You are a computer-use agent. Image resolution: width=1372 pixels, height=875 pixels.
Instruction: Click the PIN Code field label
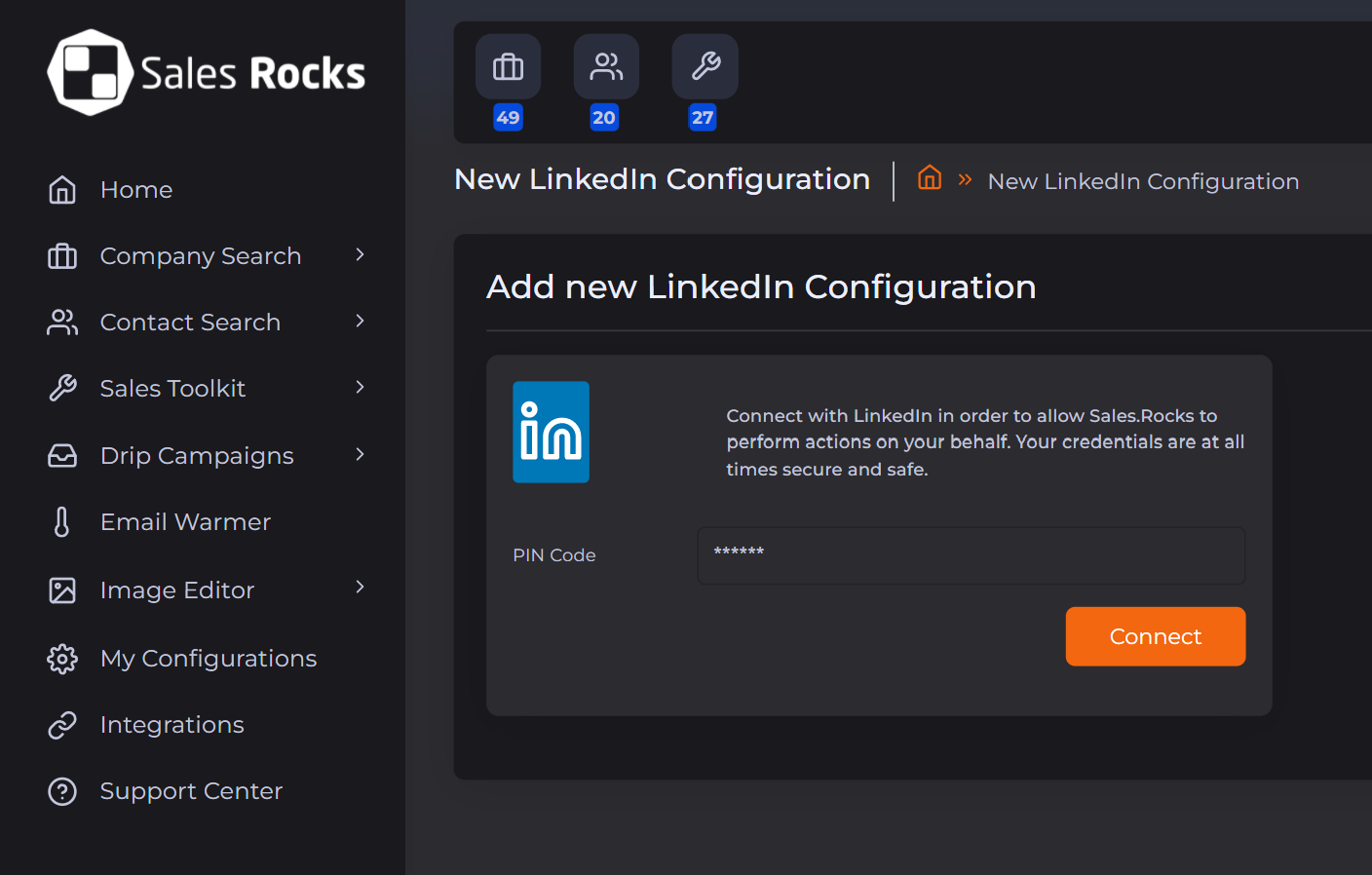point(554,555)
